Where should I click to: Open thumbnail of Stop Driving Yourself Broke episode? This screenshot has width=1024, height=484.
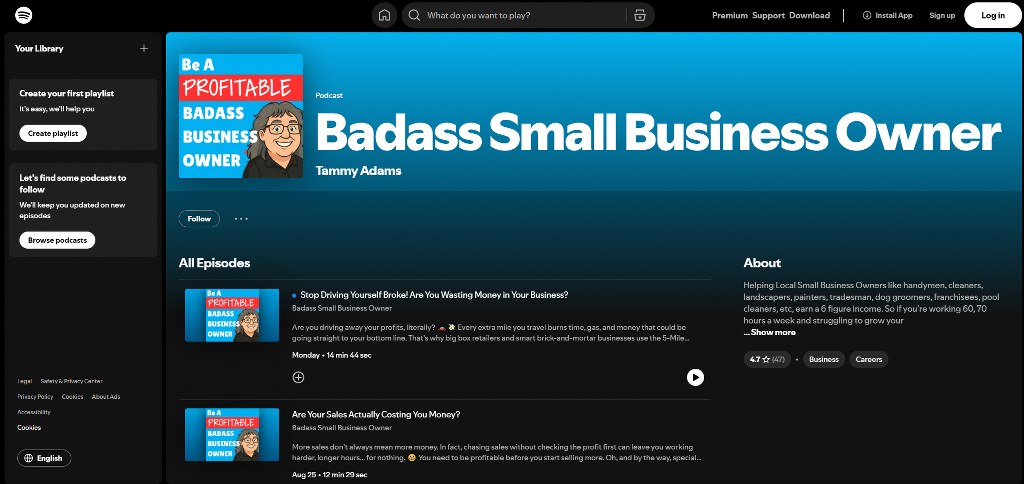232,315
